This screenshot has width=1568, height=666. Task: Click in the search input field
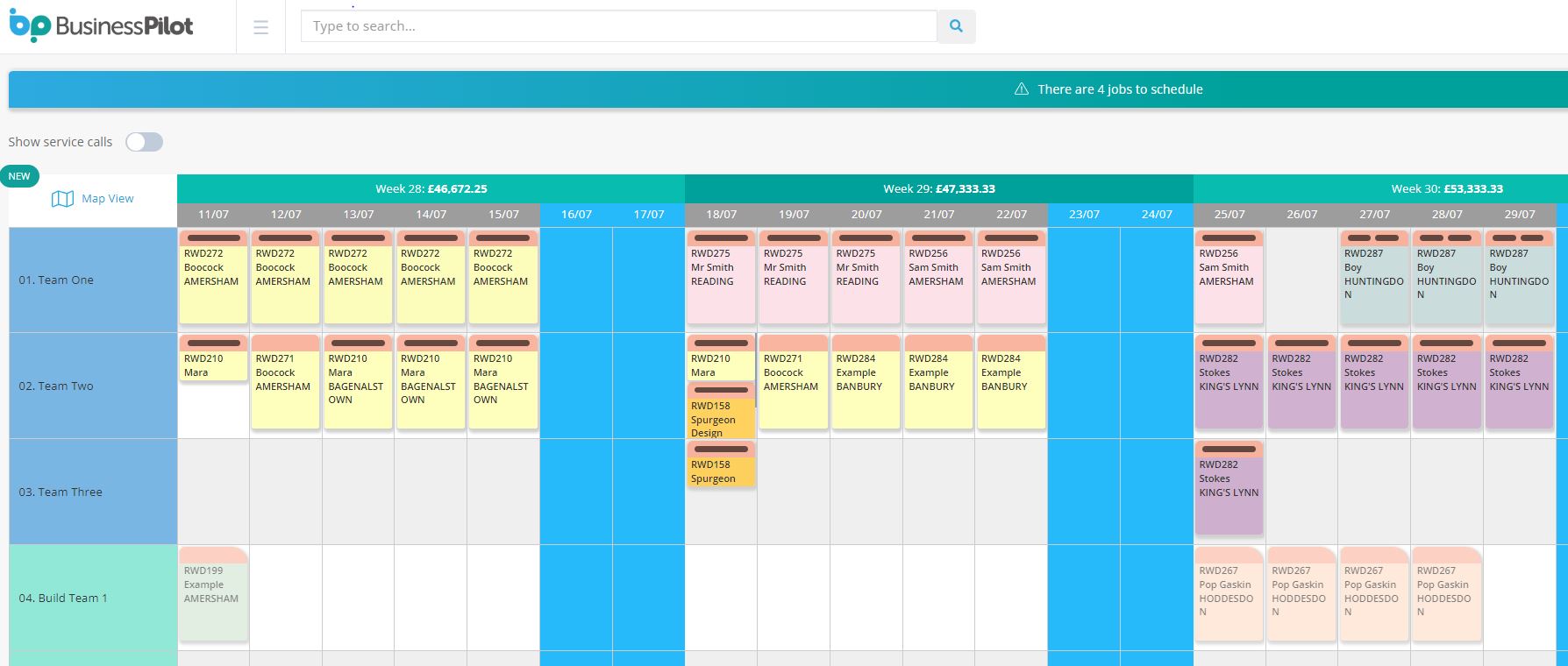(618, 26)
